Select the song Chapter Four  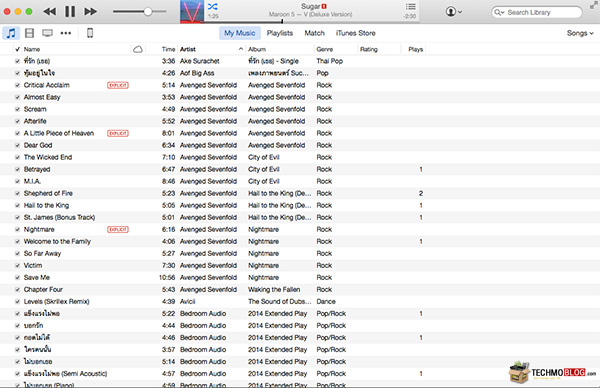click(43, 289)
